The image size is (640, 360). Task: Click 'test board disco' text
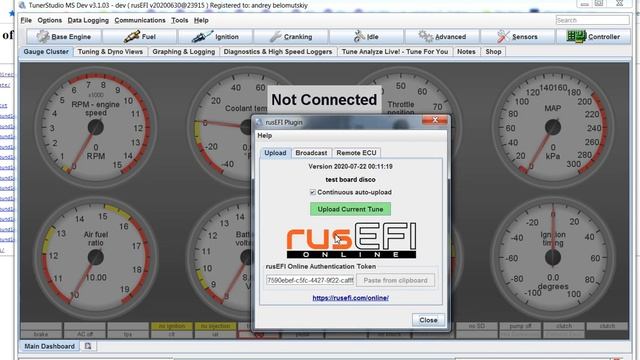350,180
